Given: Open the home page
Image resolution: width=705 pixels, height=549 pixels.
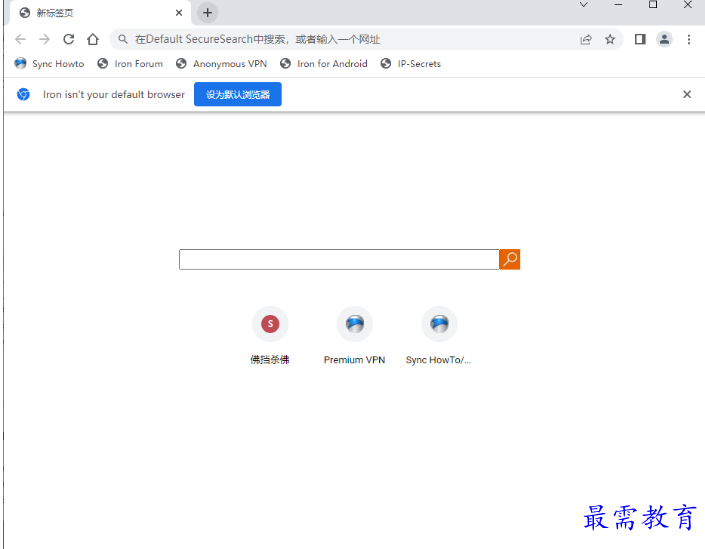Looking at the screenshot, I should pyautogui.click(x=93, y=40).
